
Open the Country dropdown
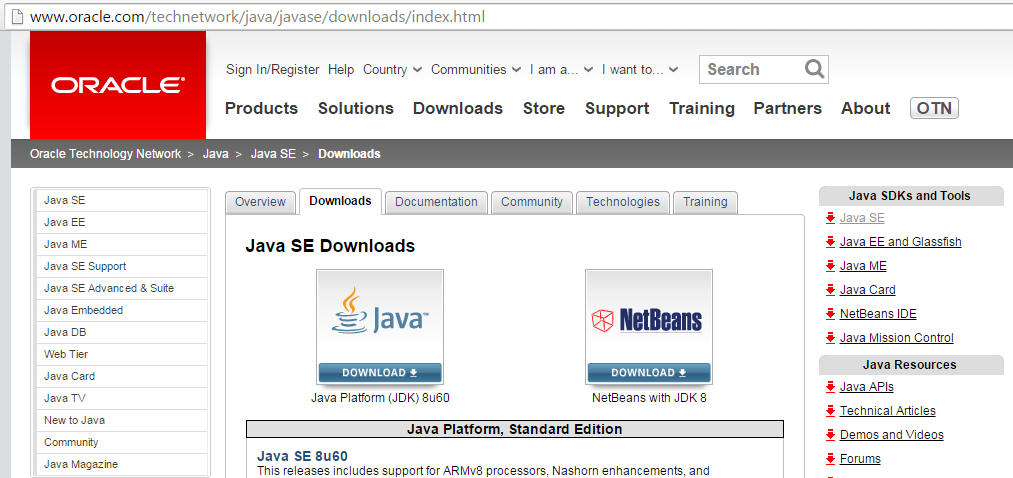click(x=392, y=69)
